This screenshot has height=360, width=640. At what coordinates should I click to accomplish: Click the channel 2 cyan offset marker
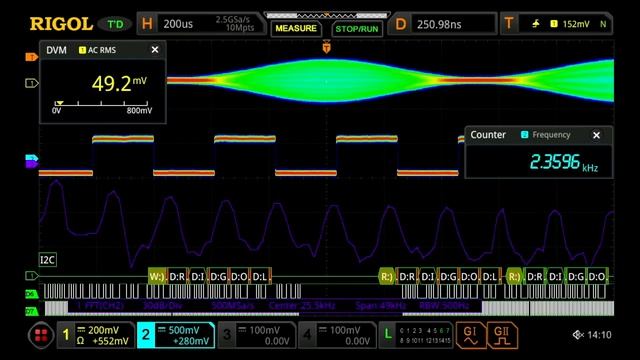click(31, 158)
